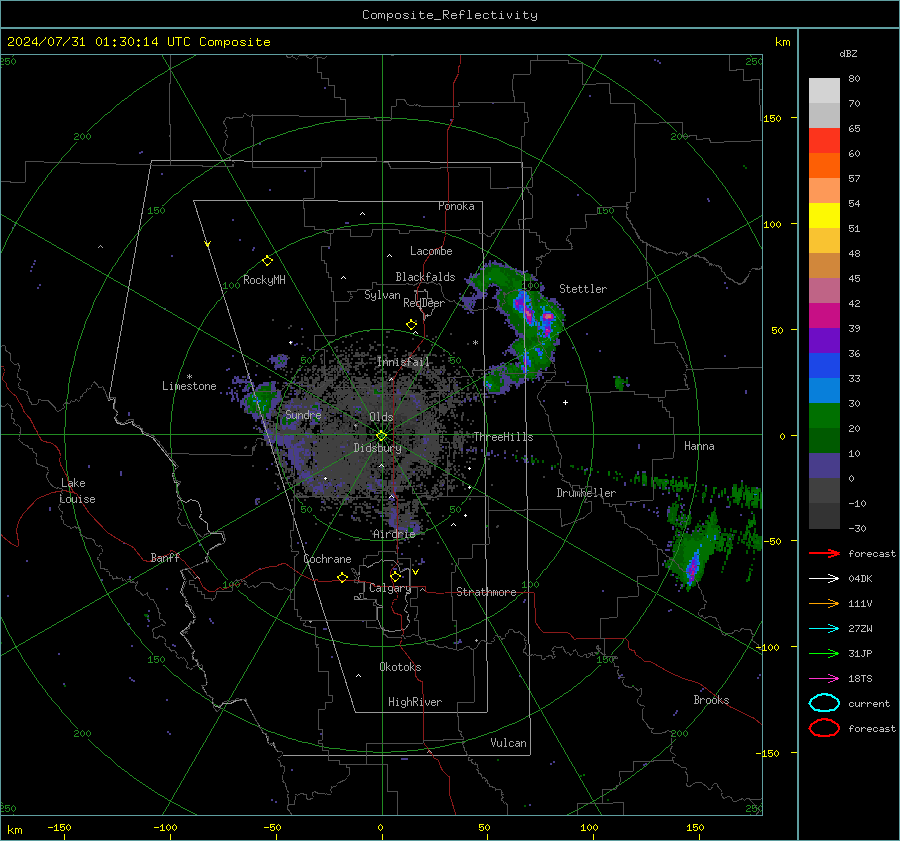Click the red forecast arrow in legend
The image size is (900, 841).
point(824,553)
